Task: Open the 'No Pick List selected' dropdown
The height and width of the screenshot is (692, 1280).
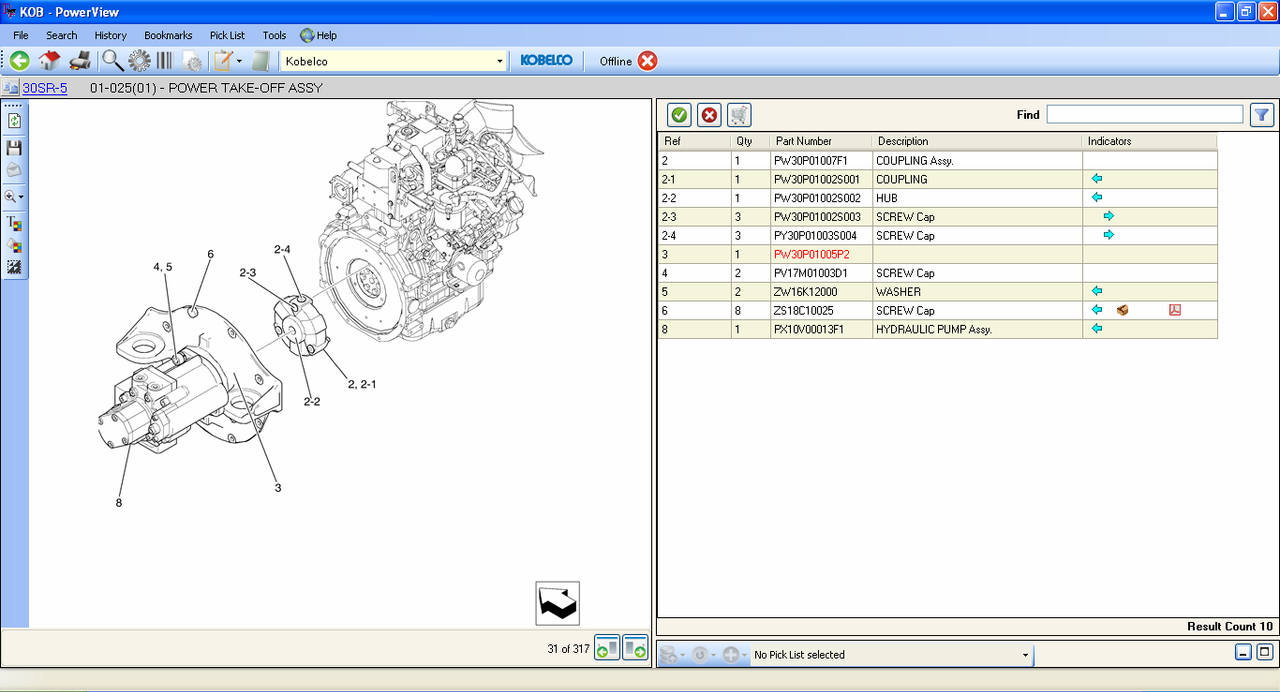Action: (x=1025, y=655)
